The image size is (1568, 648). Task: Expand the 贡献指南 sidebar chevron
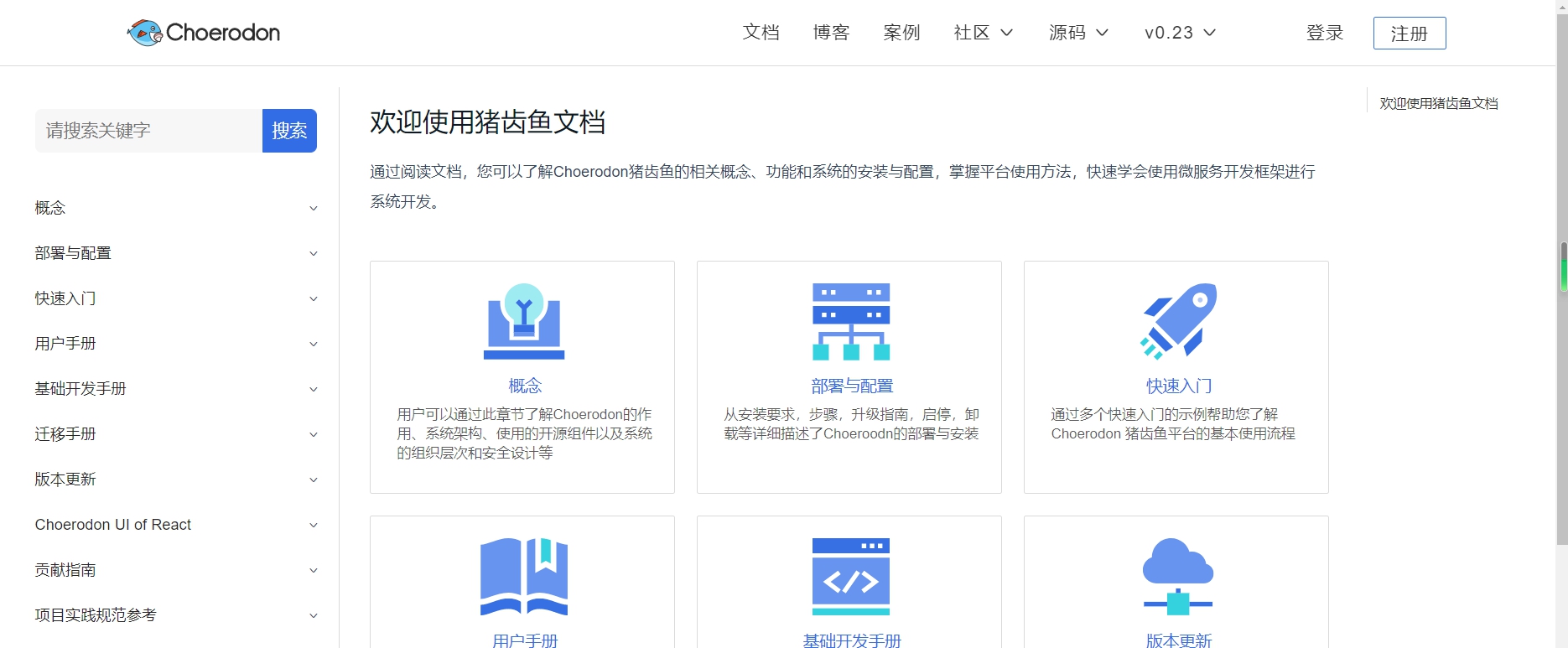314,571
